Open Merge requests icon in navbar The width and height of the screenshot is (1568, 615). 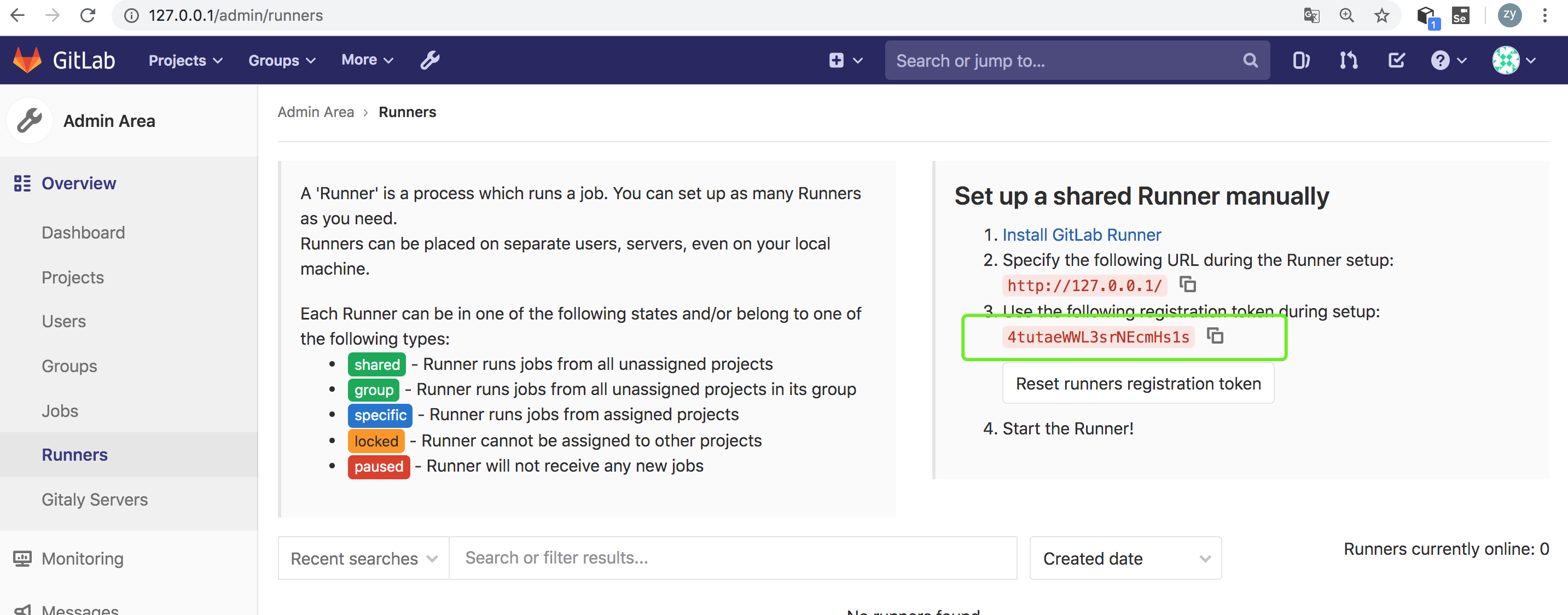(1348, 60)
